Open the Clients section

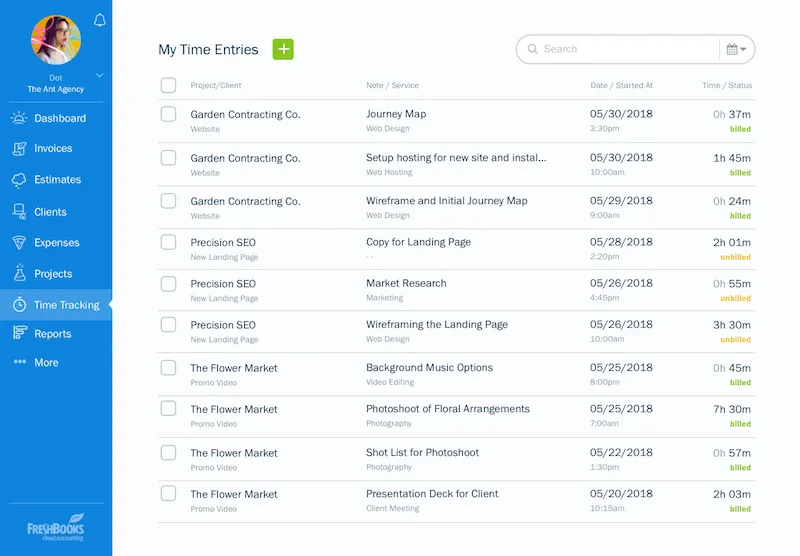tap(50, 212)
